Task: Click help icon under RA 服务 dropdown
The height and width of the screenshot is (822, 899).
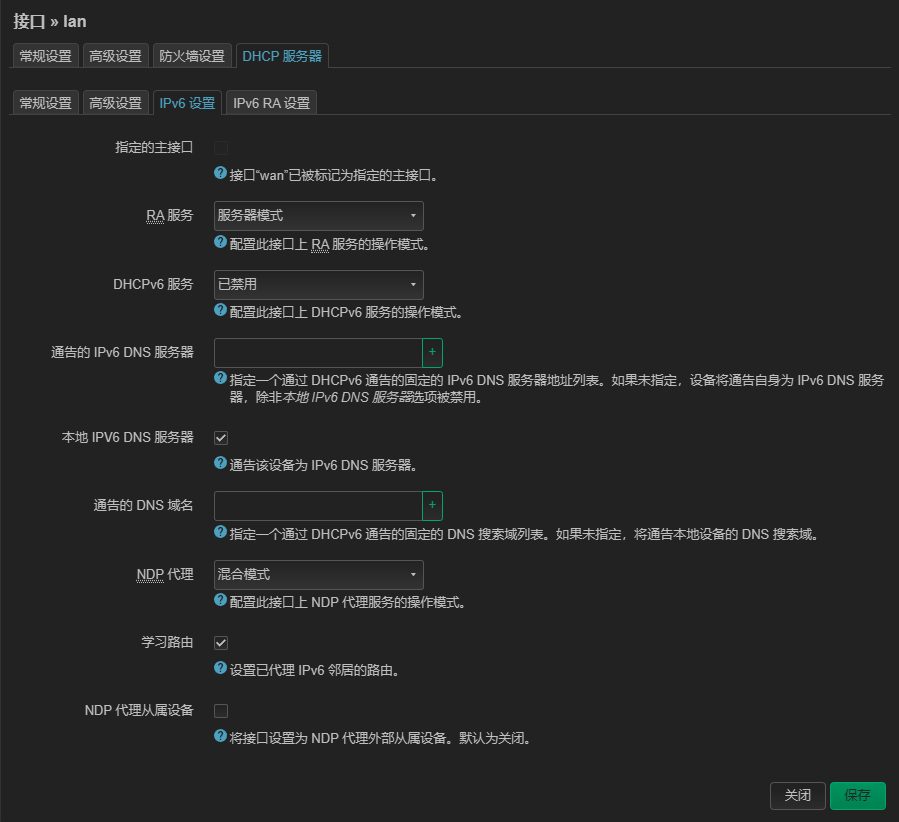Action: pyautogui.click(x=221, y=242)
